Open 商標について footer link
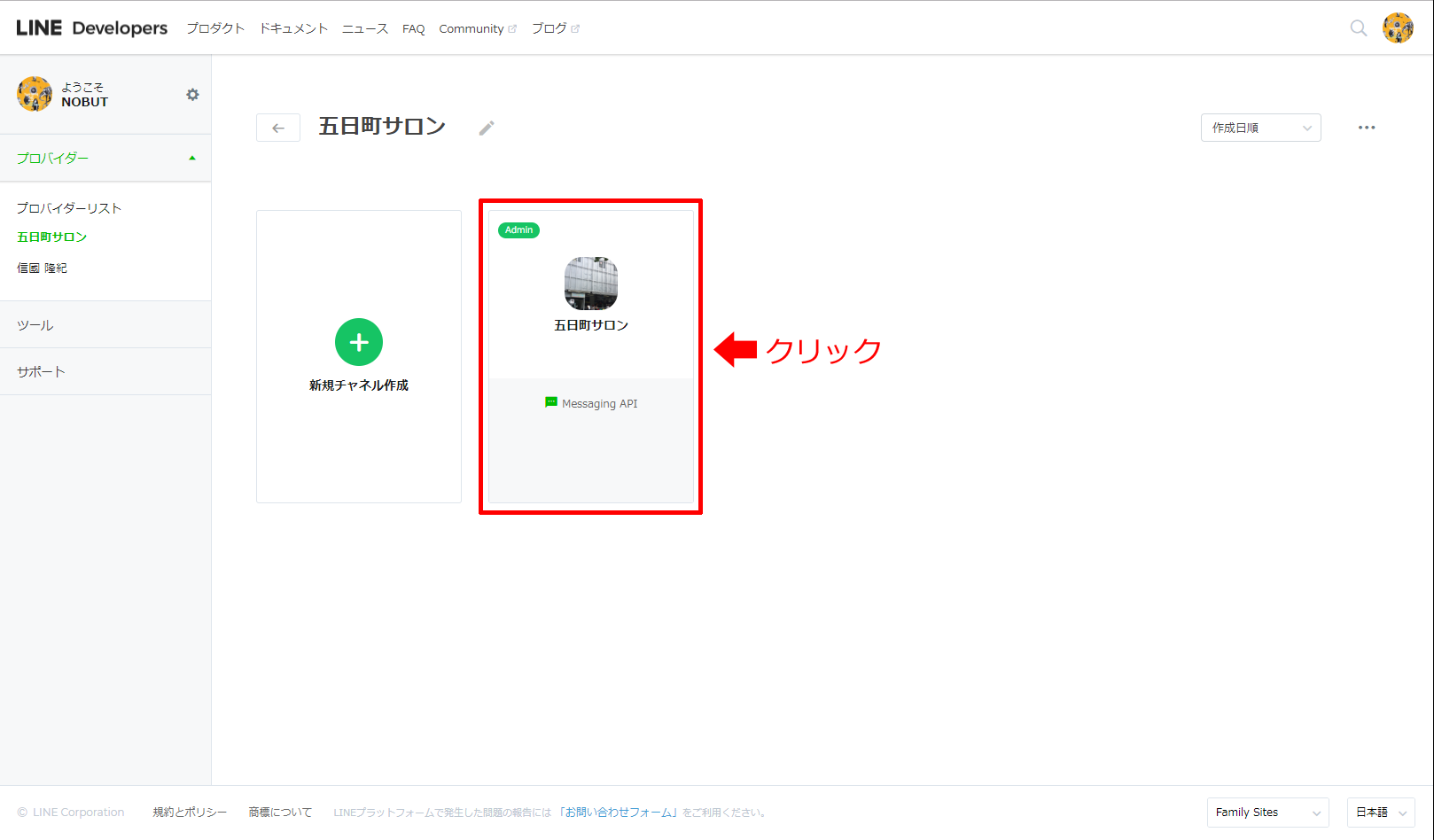 coord(280,813)
